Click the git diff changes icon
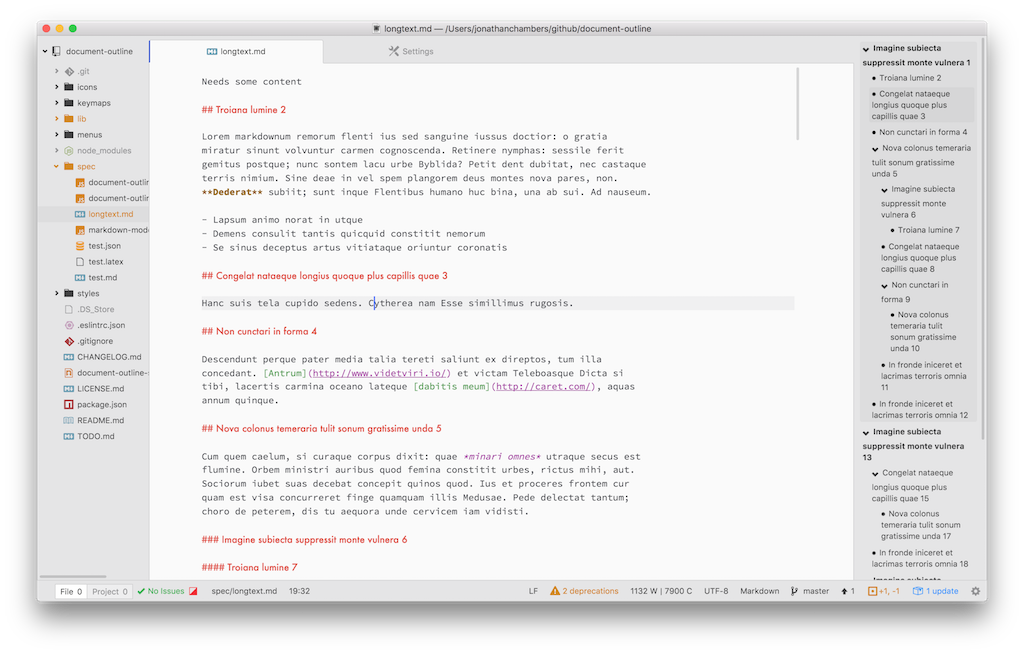This screenshot has width=1024, height=654. (872, 591)
